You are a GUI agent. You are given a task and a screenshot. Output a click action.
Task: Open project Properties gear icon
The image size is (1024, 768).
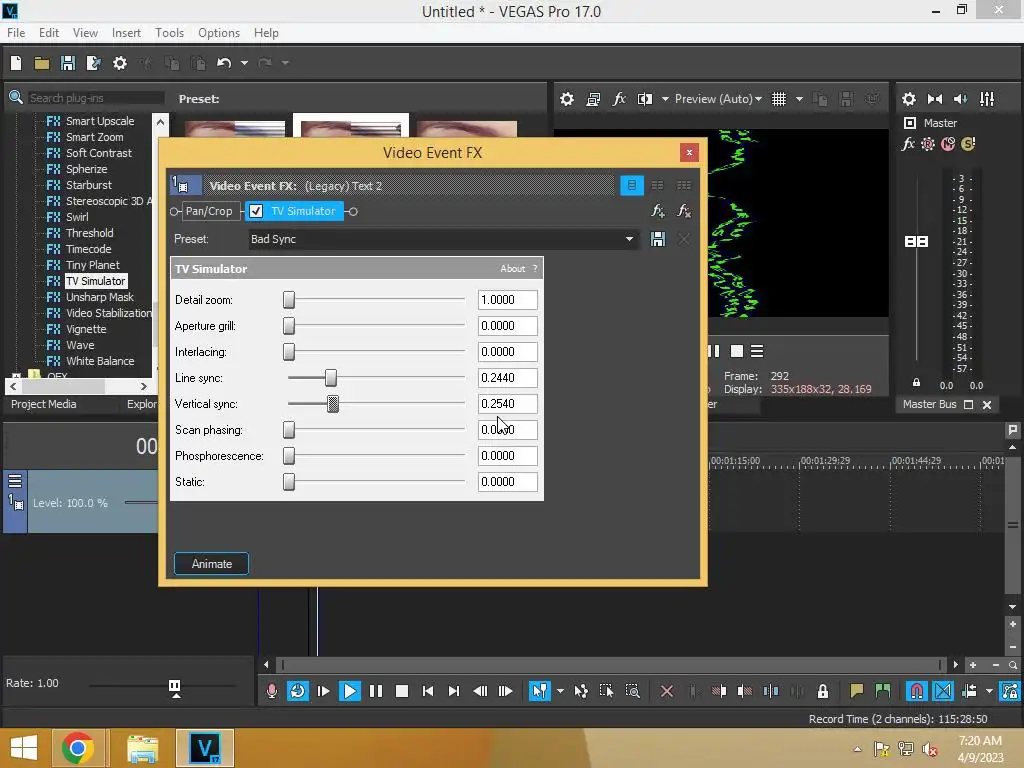[120, 63]
